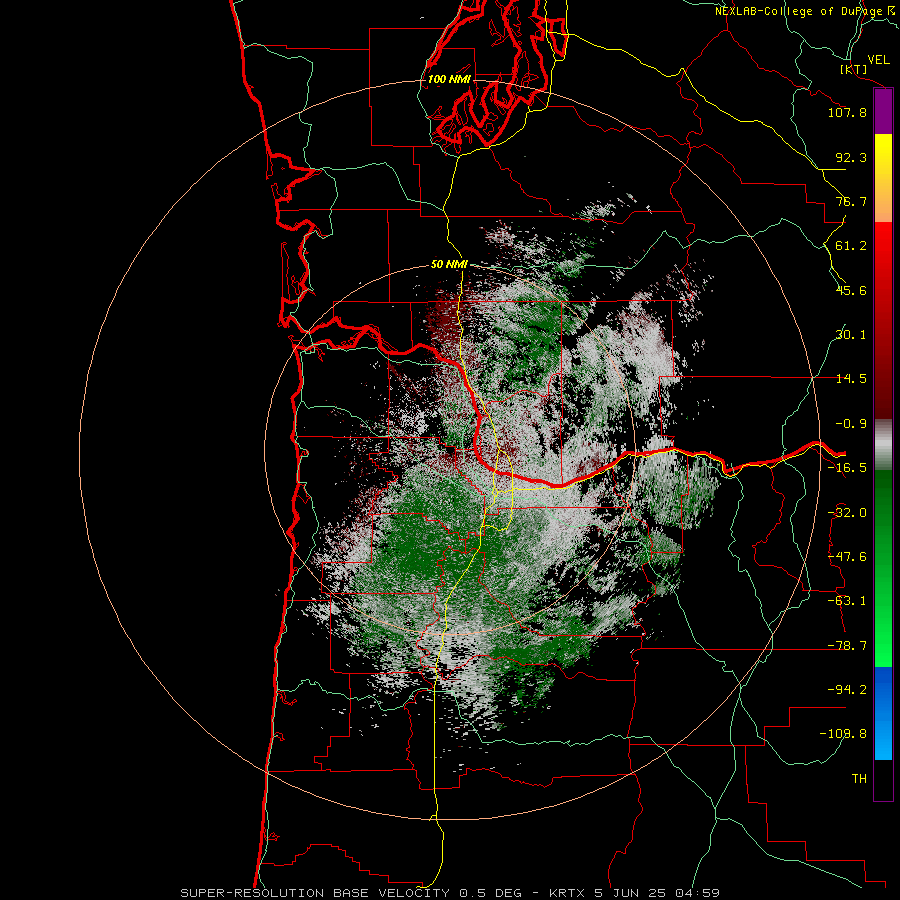This screenshot has width=900, height=900.
Task: Click the blue segment of velocity color bar
Action: point(883,713)
